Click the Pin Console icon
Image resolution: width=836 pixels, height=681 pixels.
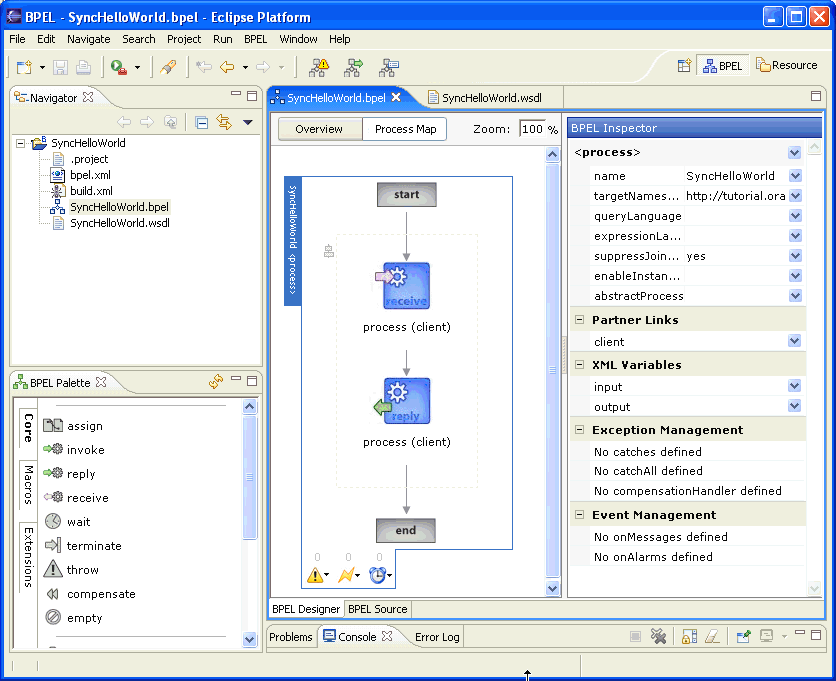[743, 636]
